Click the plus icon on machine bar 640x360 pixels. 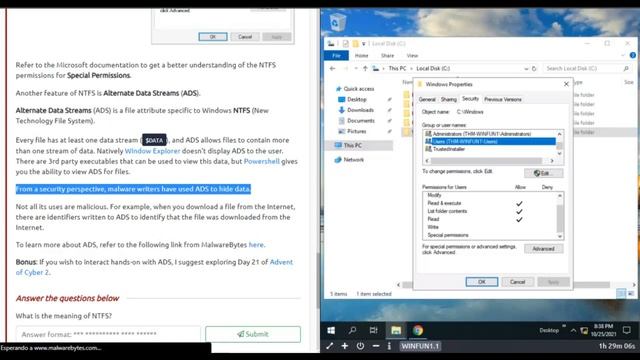coord(345,346)
